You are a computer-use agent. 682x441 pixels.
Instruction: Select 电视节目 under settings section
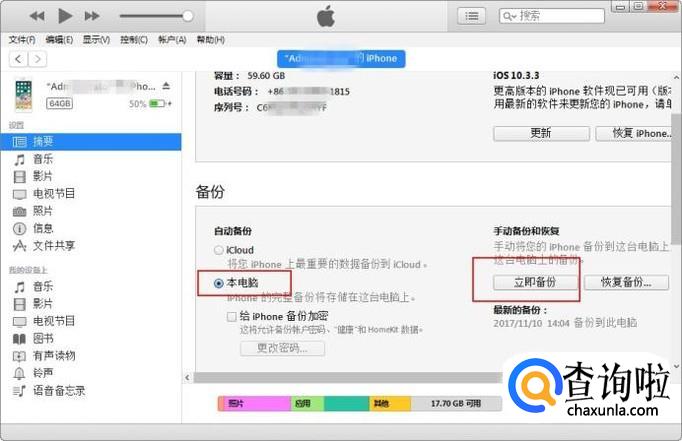pos(54,194)
